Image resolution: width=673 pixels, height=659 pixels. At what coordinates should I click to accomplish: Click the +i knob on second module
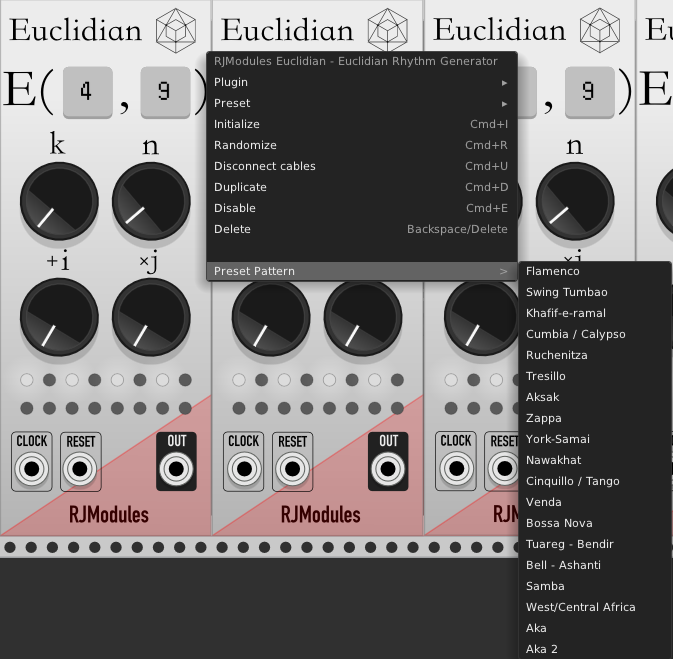[271, 318]
